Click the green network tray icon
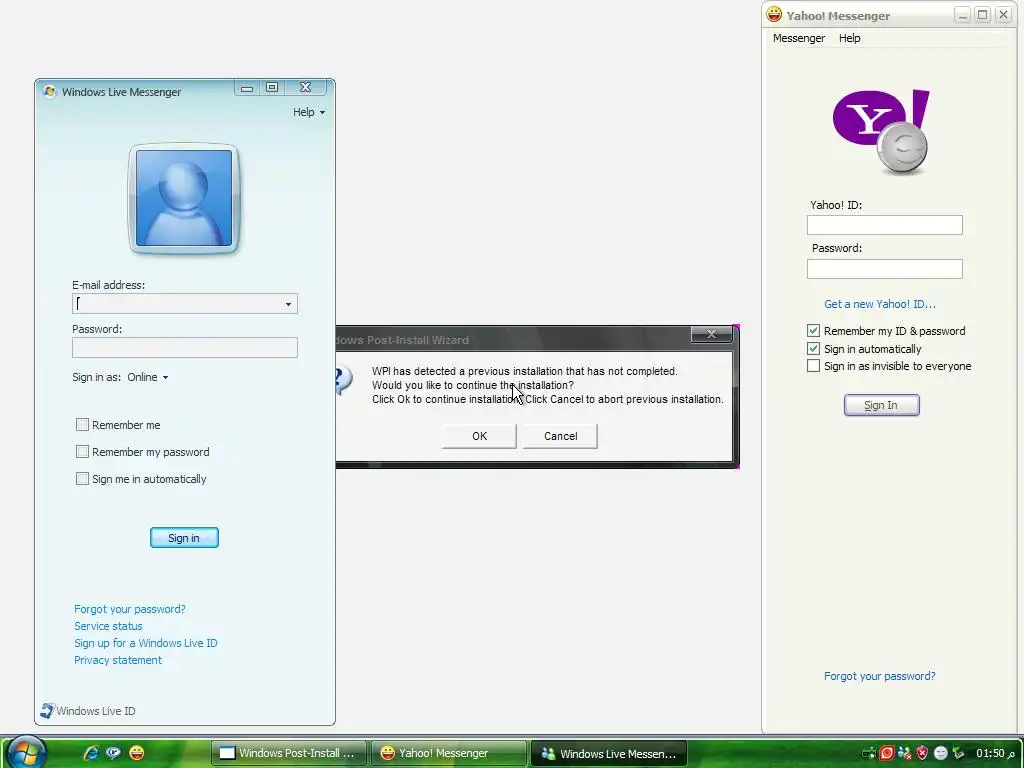This screenshot has width=1024, height=768. click(x=869, y=753)
